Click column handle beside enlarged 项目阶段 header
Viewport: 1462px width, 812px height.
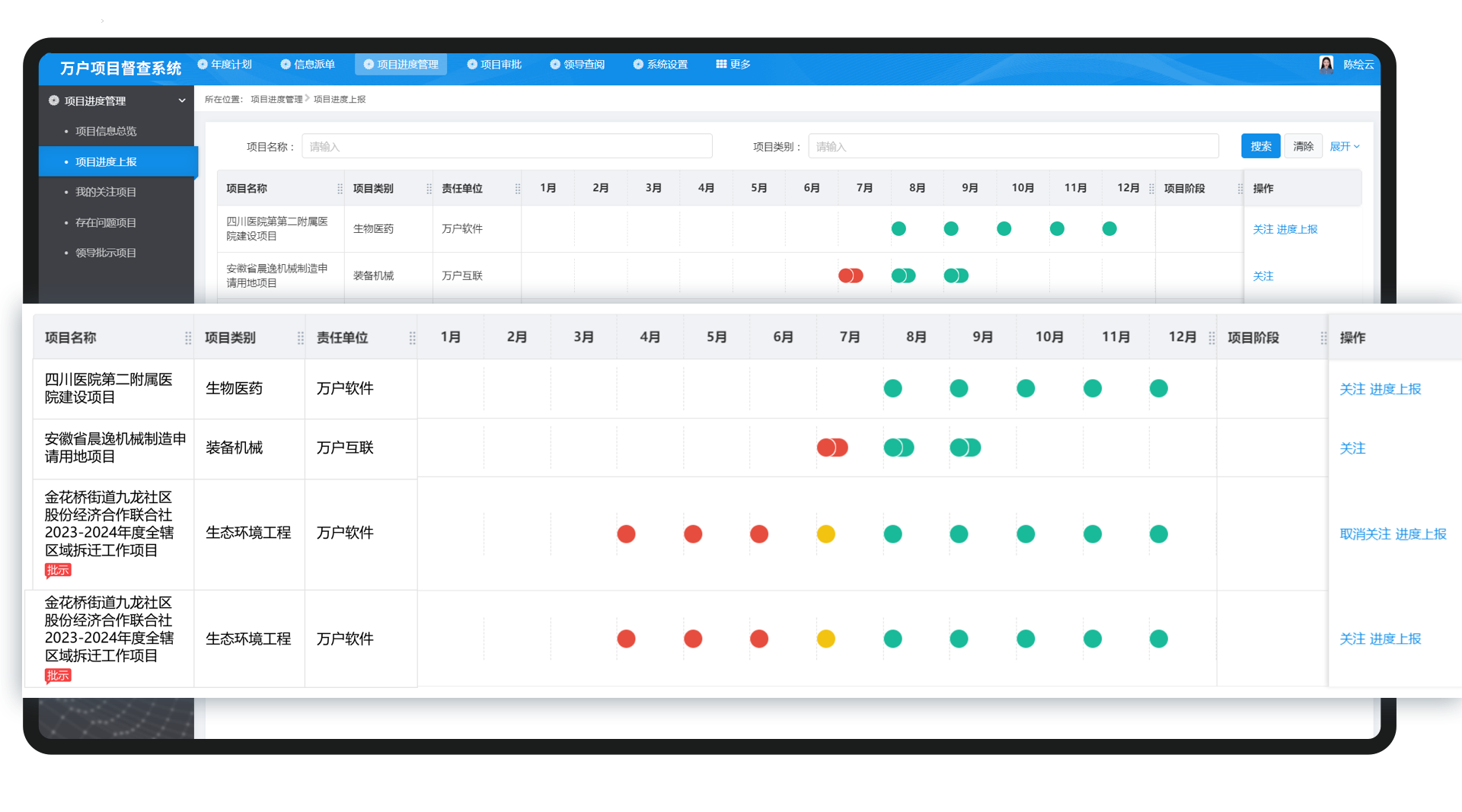click(1323, 338)
